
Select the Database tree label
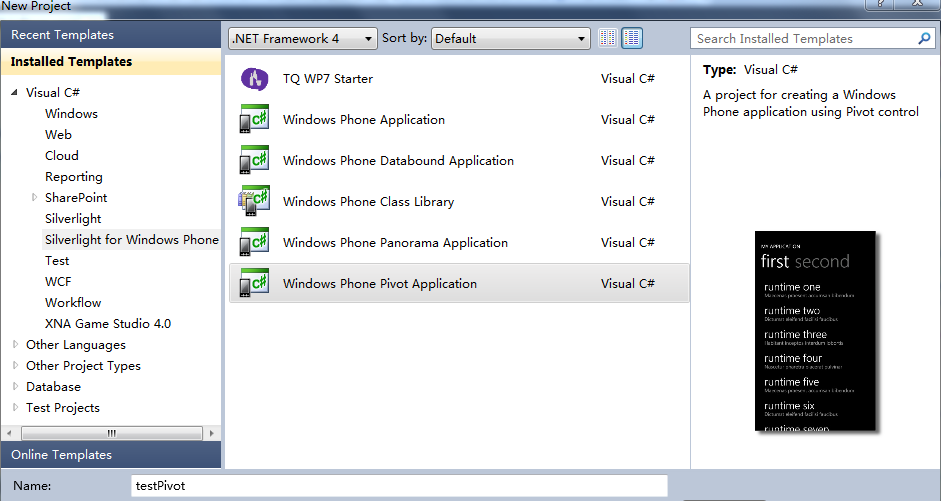coord(53,386)
